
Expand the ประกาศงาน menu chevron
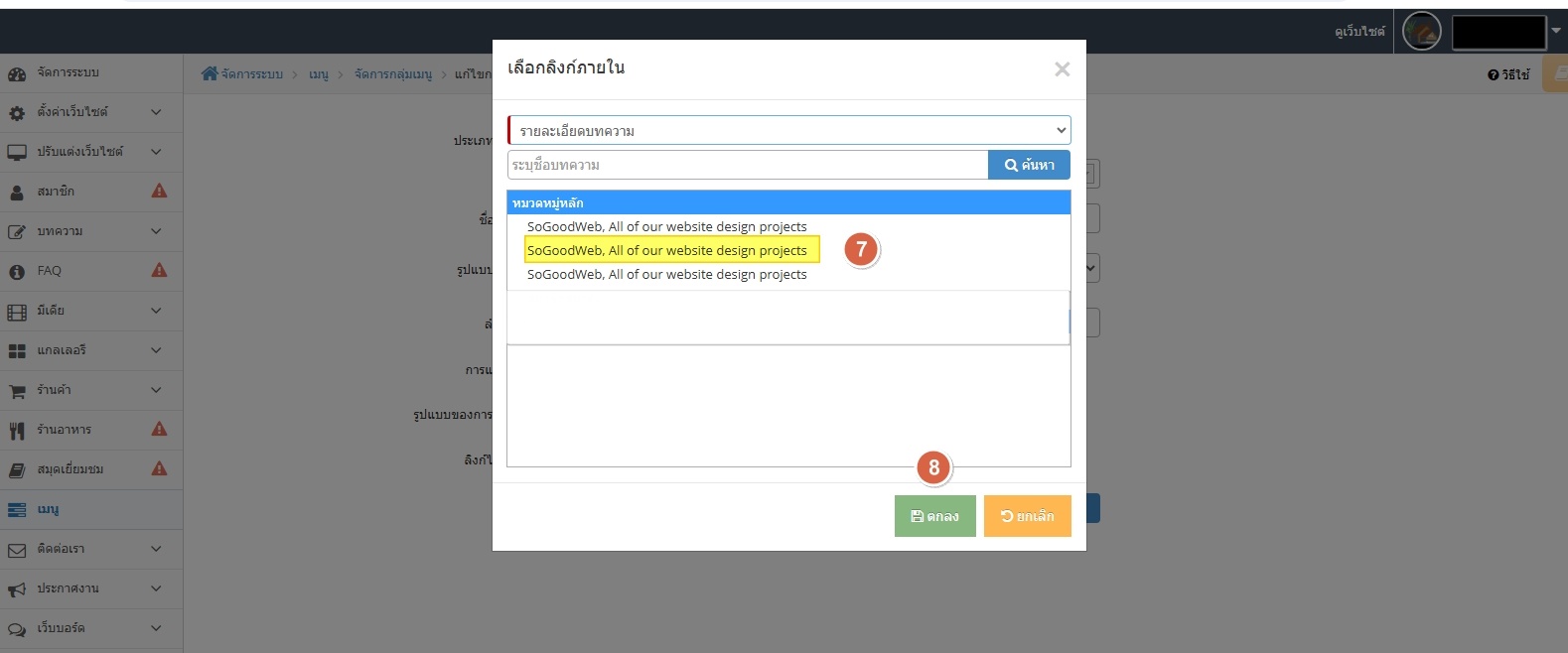[156, 588]
